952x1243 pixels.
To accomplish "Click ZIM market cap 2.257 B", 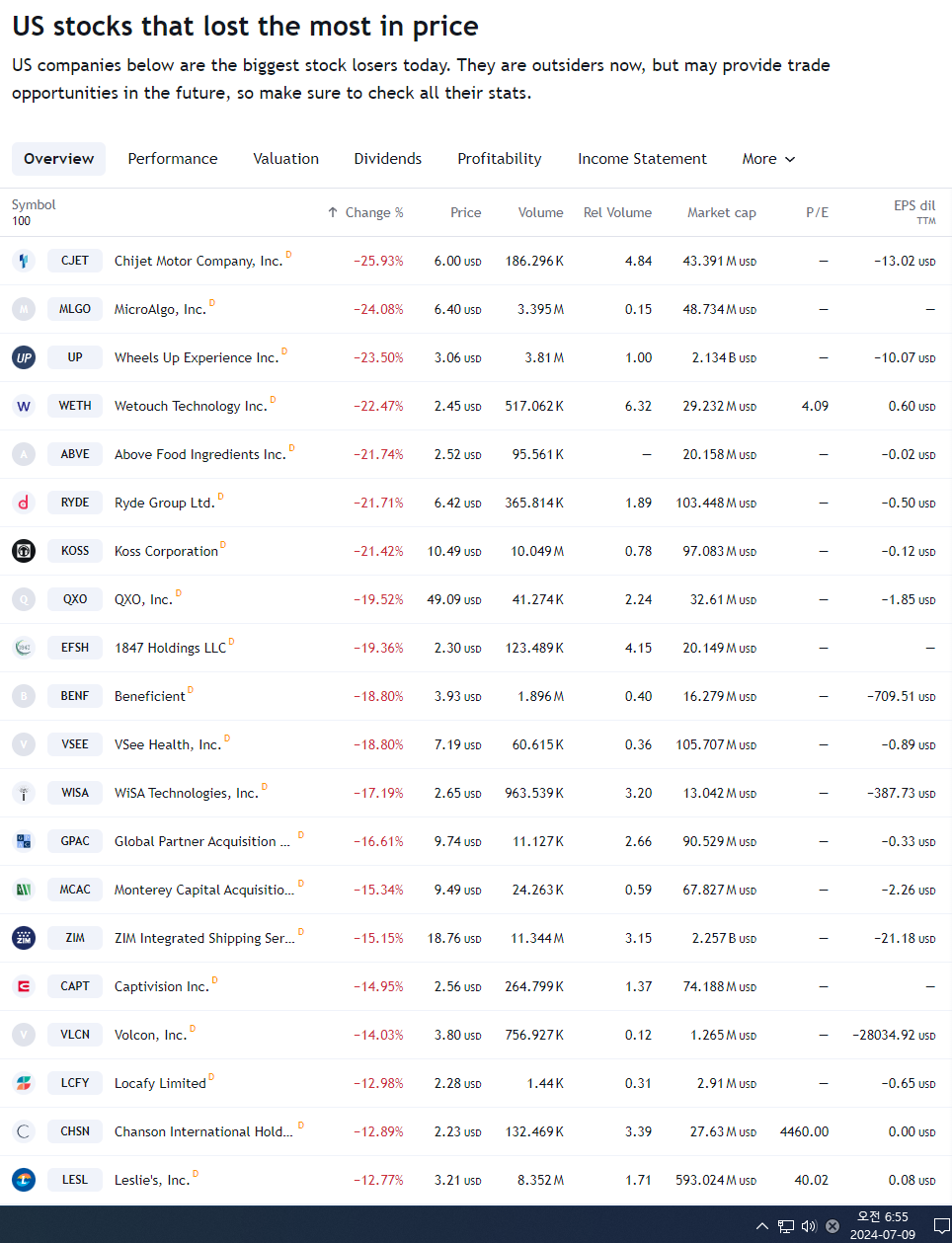I will (x=724, y=938).
